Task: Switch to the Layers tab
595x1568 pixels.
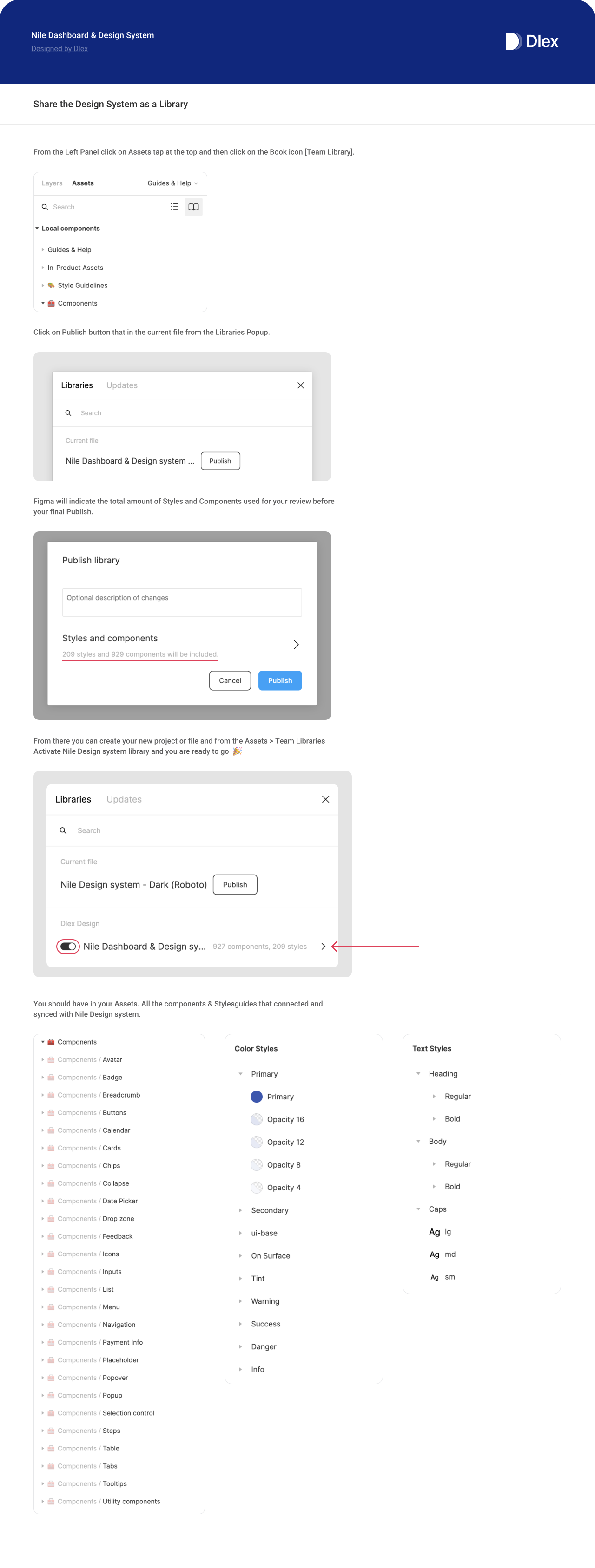Action: tap(52, 183)
